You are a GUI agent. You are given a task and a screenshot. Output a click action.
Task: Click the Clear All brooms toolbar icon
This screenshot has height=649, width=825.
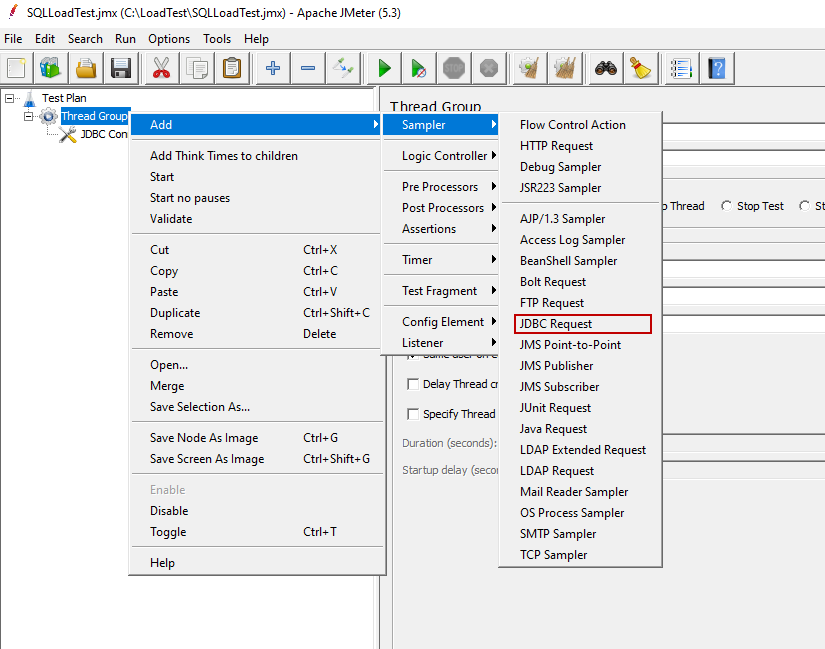click(565, 68)
